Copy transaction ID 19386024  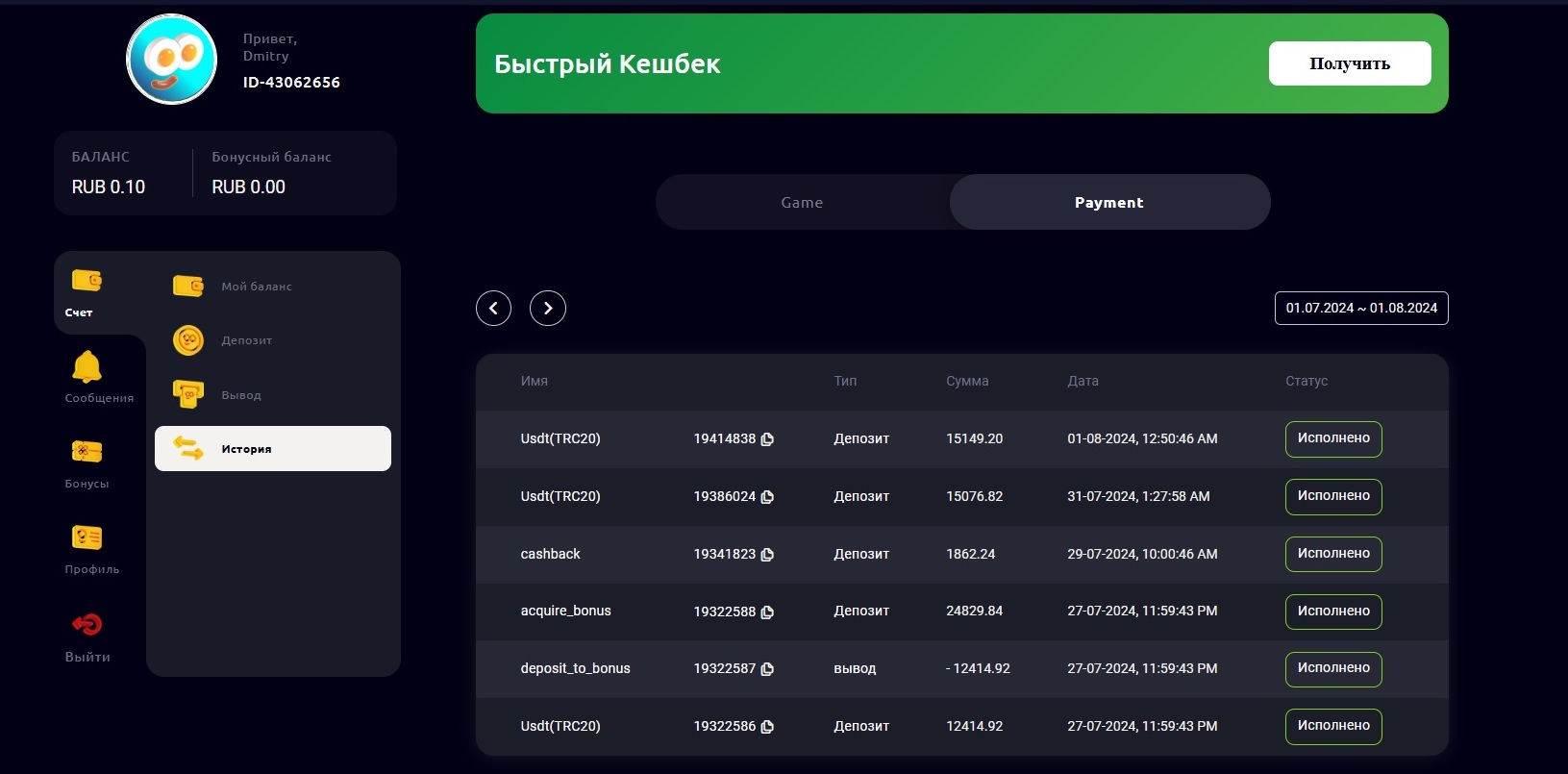point(767,497)
